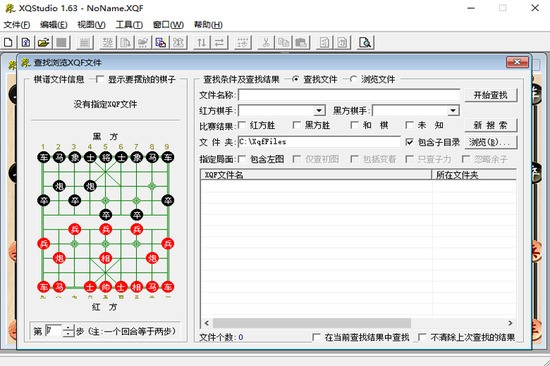Click the scissors cut toolbar icon
The image size is (550, 366).
tap(266, 42)
